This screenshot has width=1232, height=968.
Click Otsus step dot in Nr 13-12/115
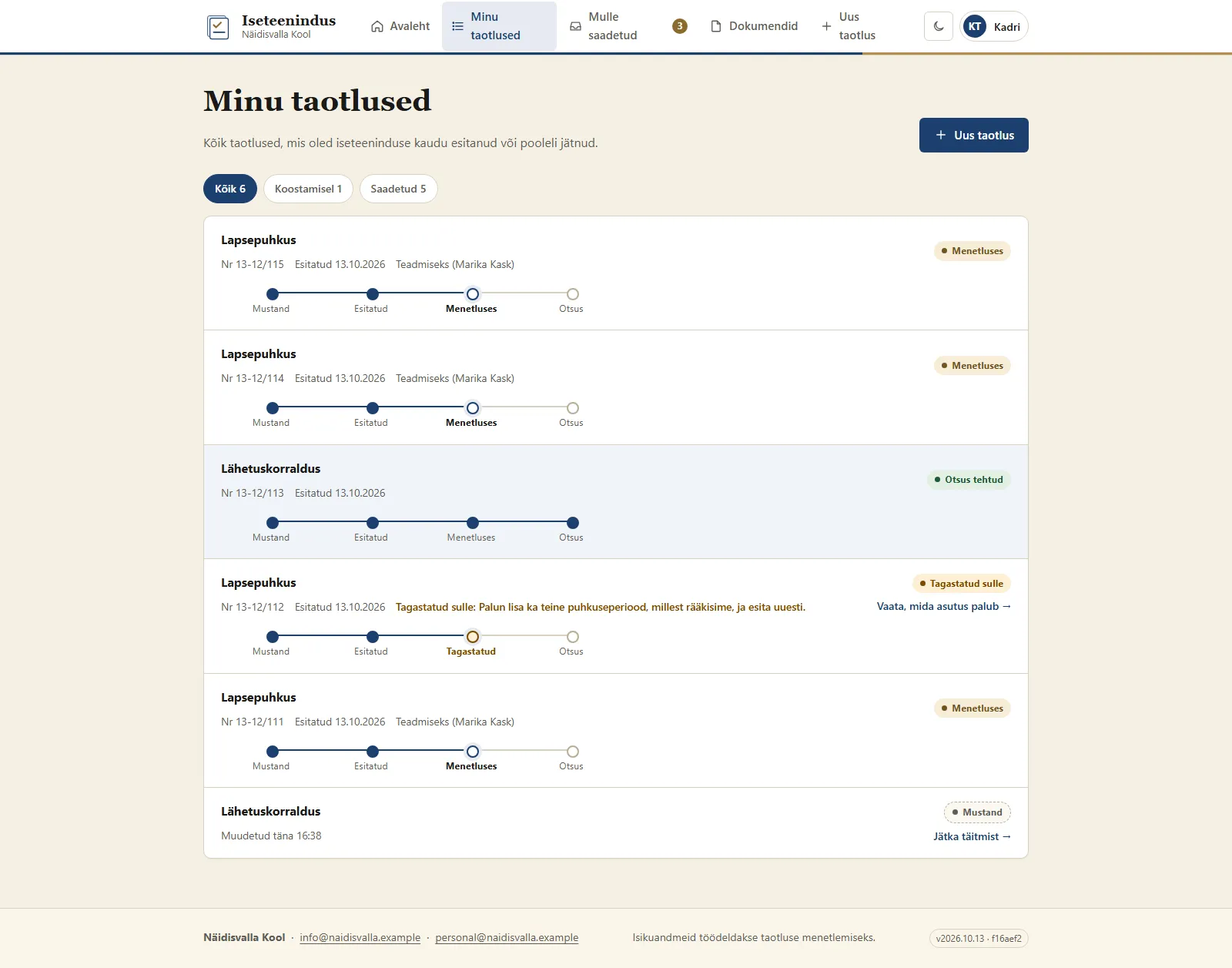click(x=573, y=294)
